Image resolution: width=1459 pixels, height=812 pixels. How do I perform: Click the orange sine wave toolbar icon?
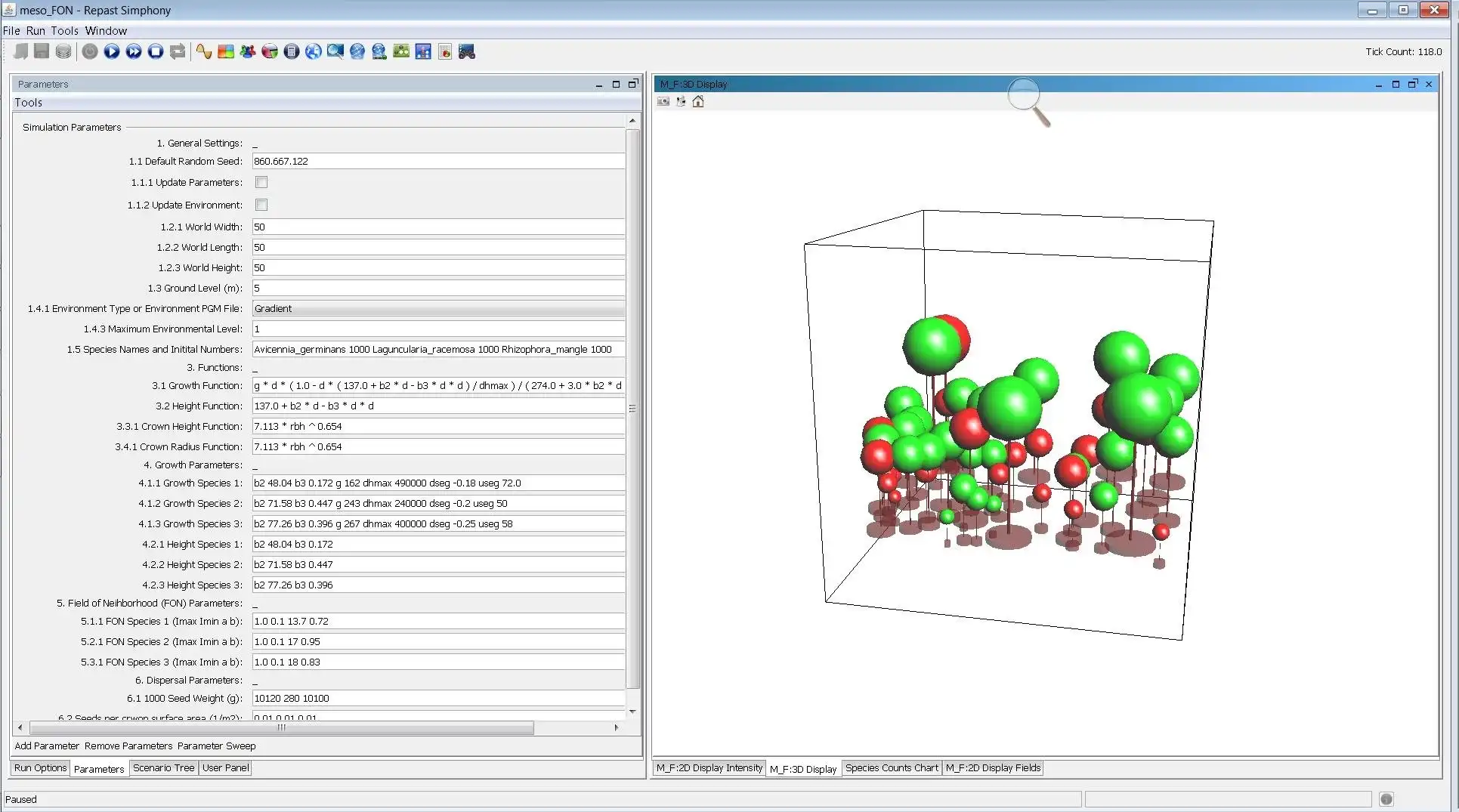click(204, 51)
